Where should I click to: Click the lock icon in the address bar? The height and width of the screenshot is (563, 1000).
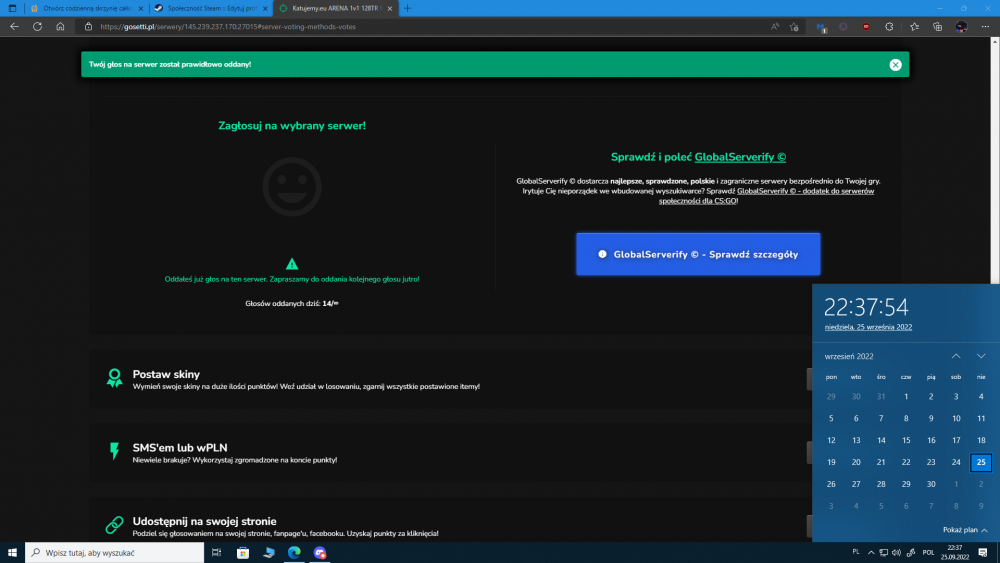point(89,27)
